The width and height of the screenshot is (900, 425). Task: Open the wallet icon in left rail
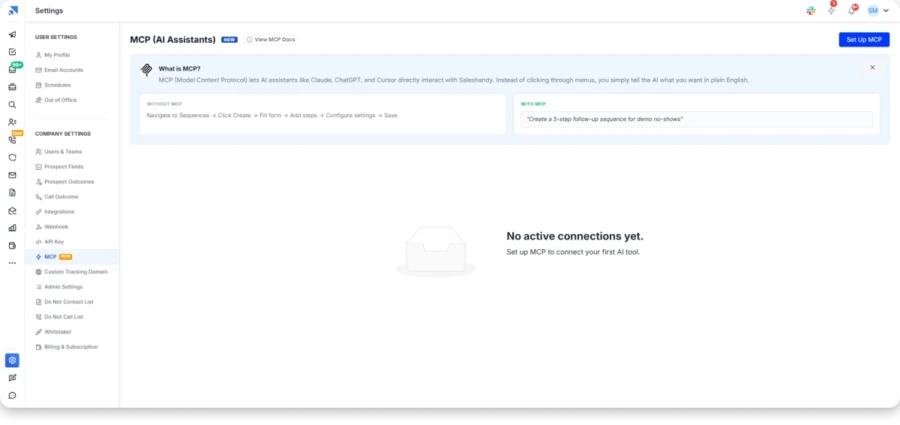(x=13, y=246)
